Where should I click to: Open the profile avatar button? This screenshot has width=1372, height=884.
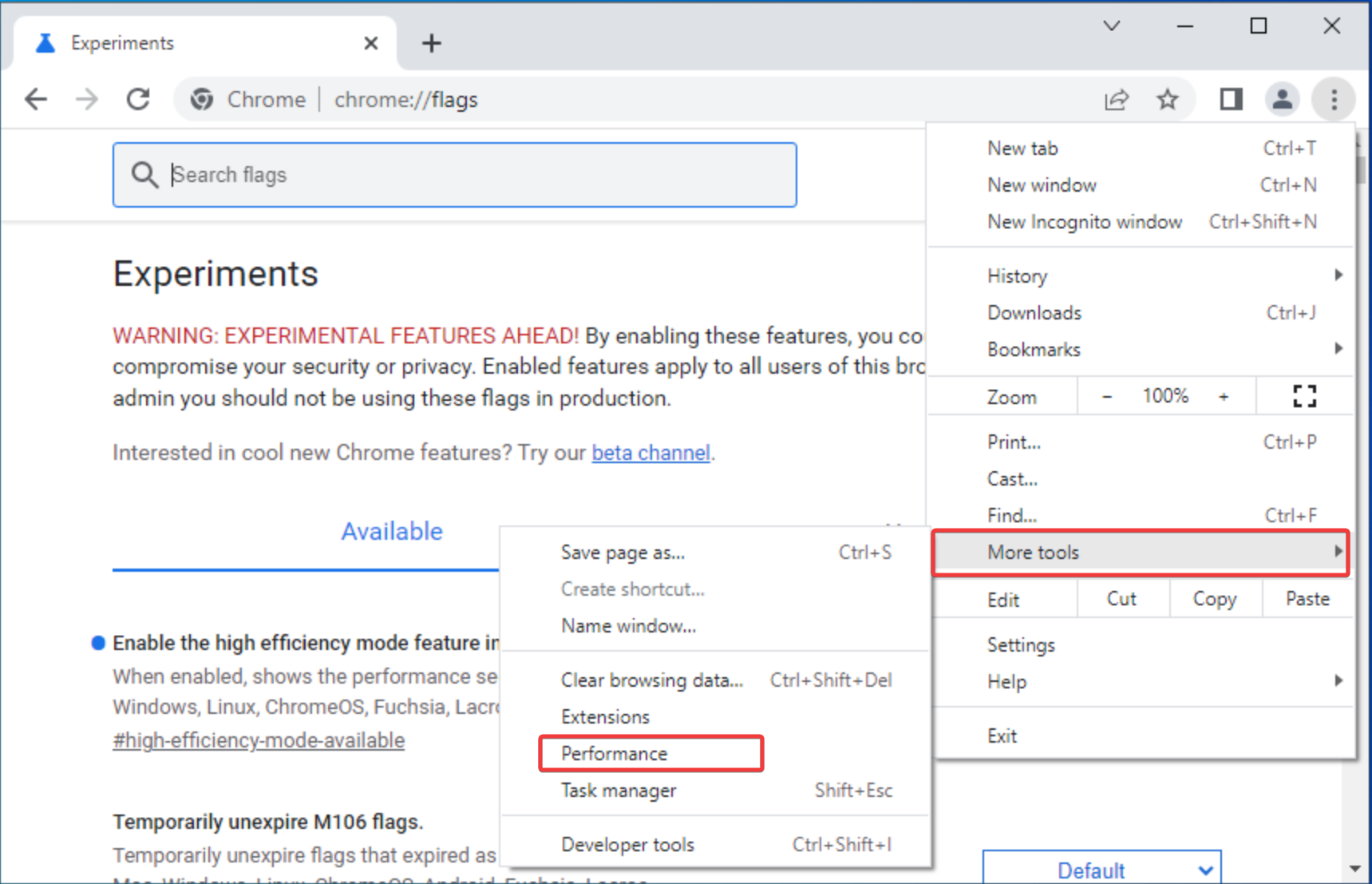coord(1282,100)
